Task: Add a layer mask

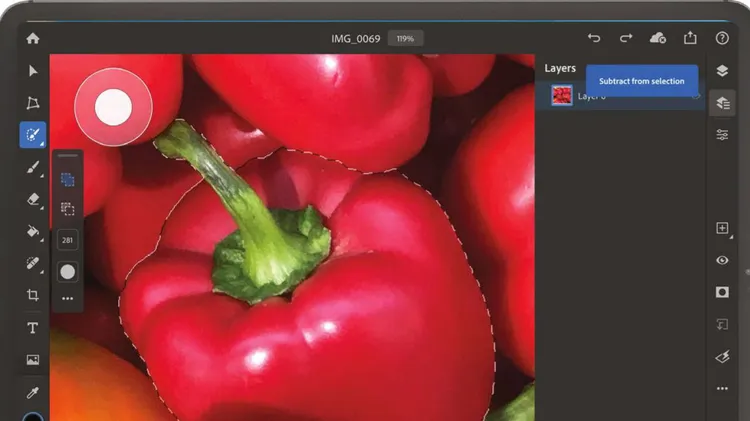Action: coord(722,292)
